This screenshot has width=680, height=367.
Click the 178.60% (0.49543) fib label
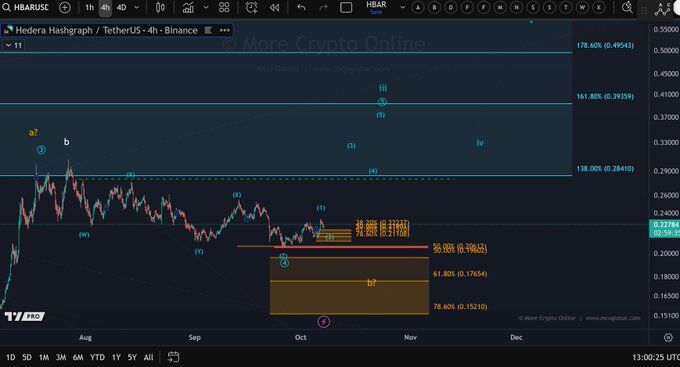point(605,46)
